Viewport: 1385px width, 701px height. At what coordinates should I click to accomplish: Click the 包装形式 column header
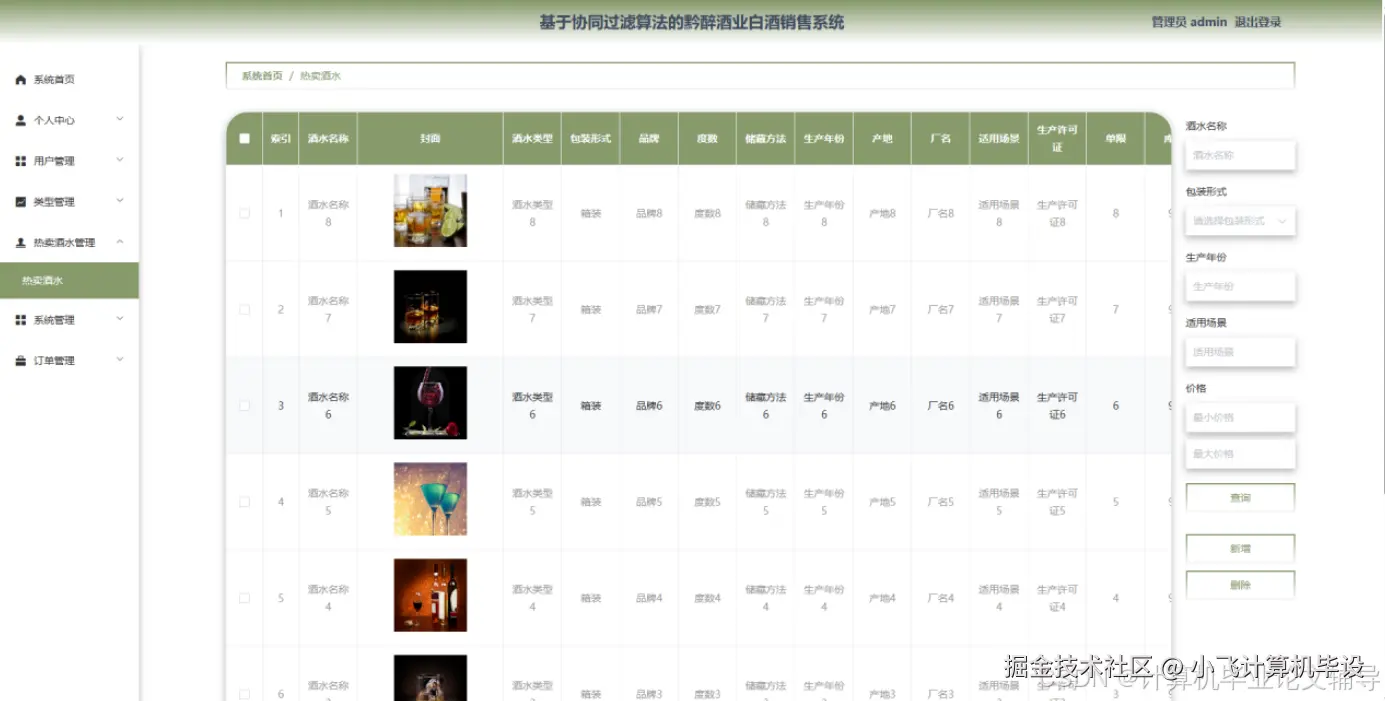[x=591, y=139]
